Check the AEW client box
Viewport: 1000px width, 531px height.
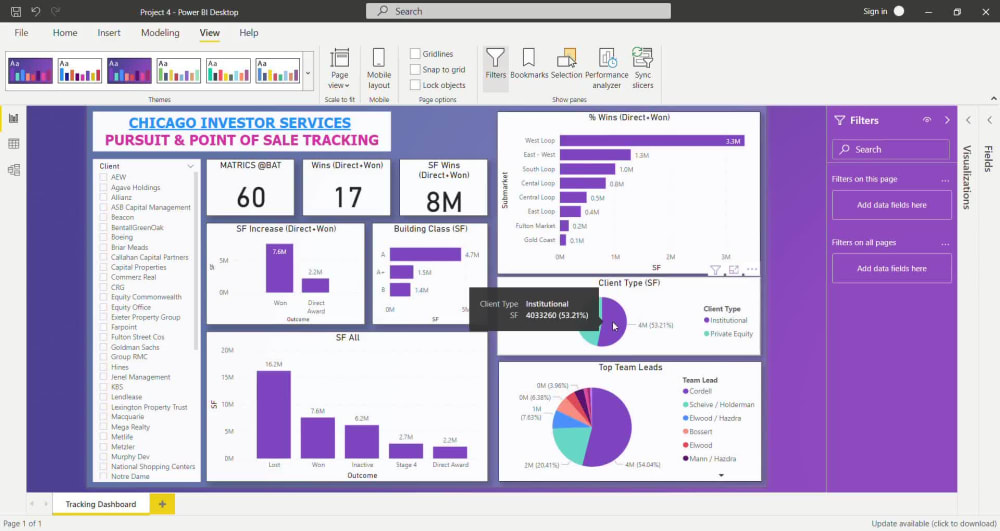point(103,177)
